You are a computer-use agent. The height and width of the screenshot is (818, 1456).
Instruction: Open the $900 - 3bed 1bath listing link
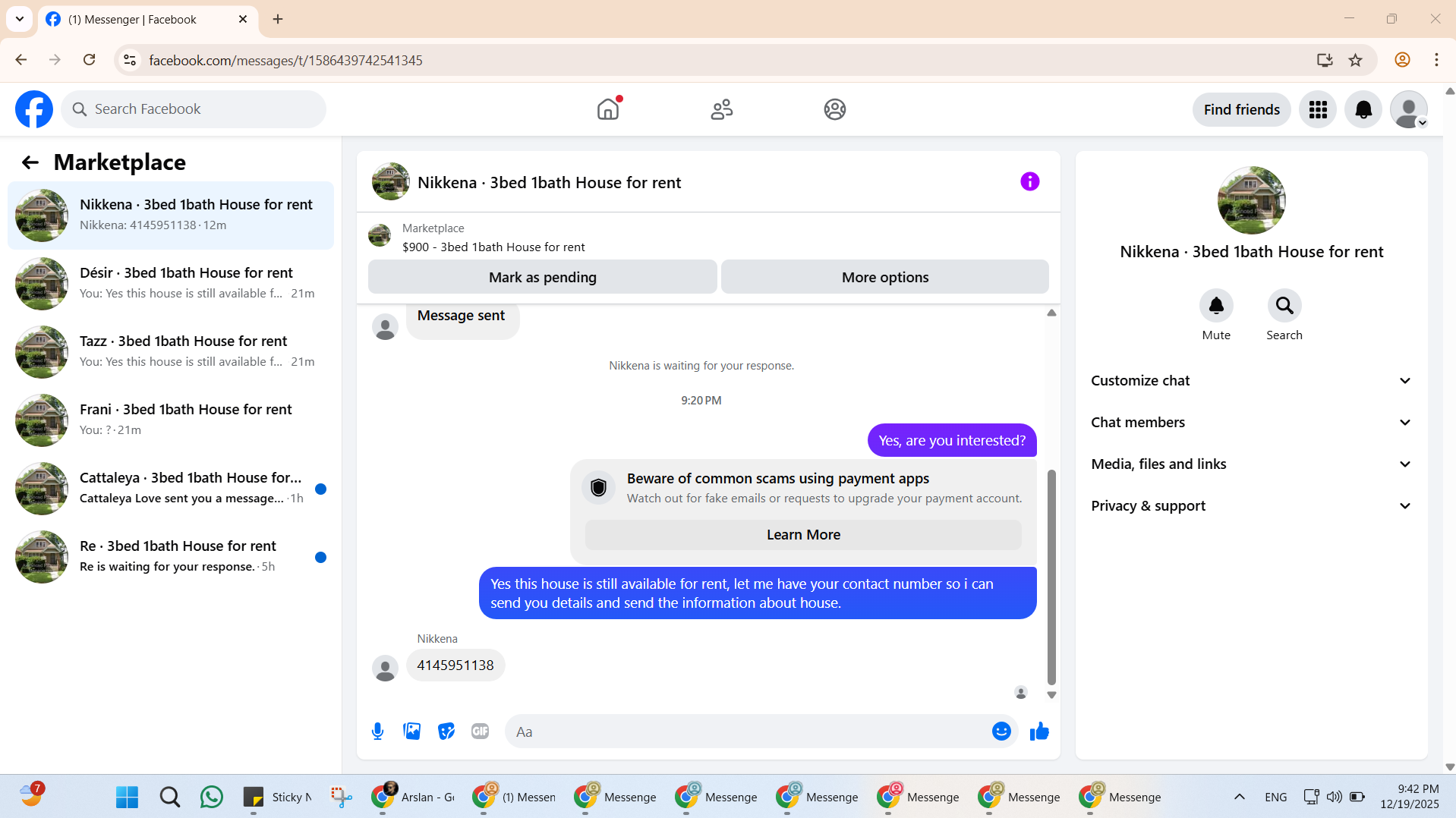tap(493, 247)
